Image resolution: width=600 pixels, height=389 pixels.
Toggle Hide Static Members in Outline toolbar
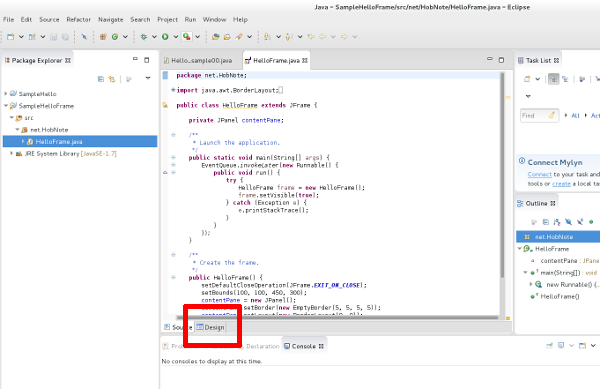pyautogui.click(x=580, y=222)
